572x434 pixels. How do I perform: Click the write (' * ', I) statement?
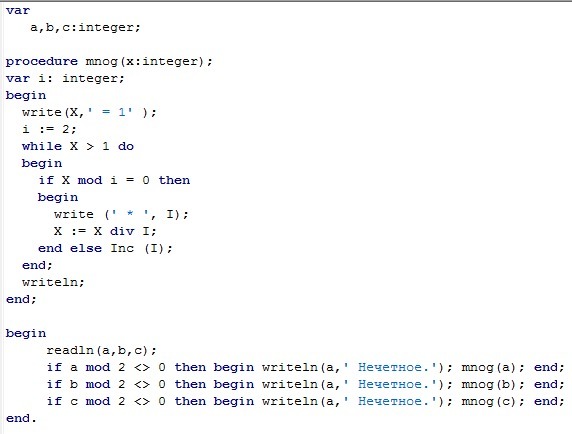click(x=121, y=214)
